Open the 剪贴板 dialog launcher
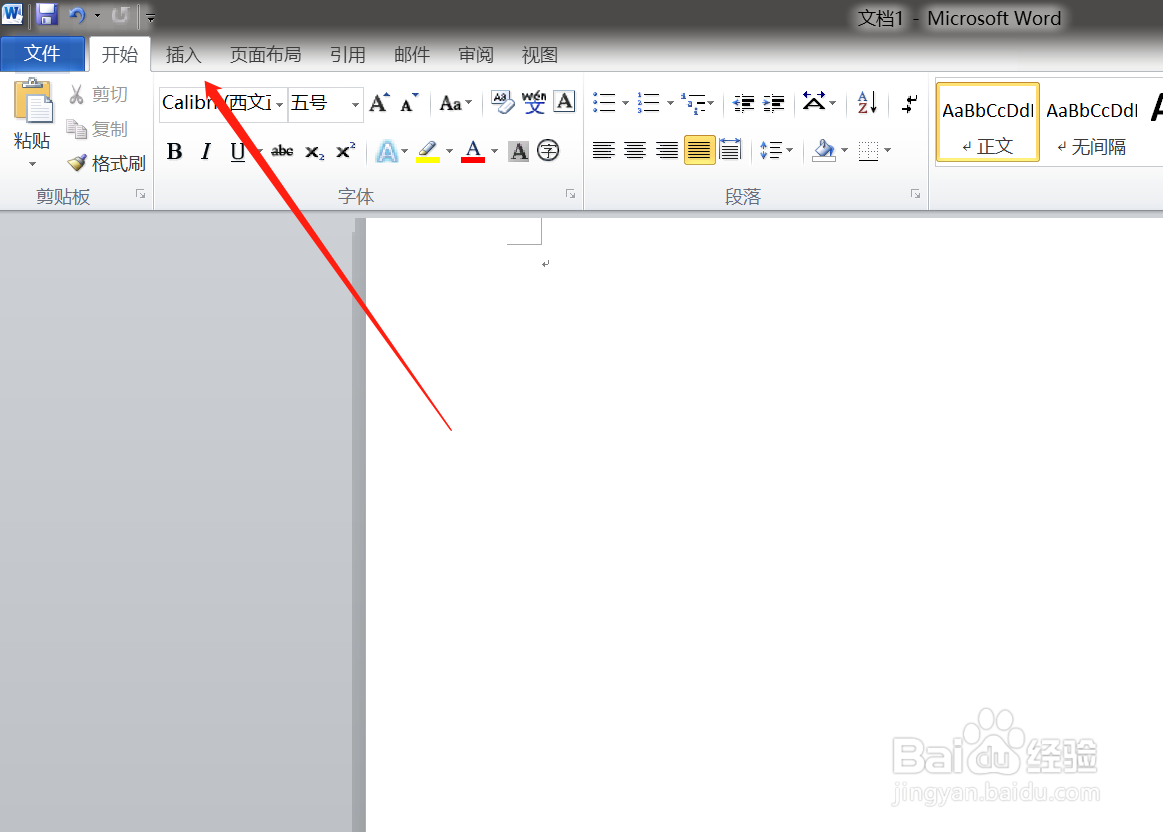The image size is (1163, 832). click(x=140, y=194)
